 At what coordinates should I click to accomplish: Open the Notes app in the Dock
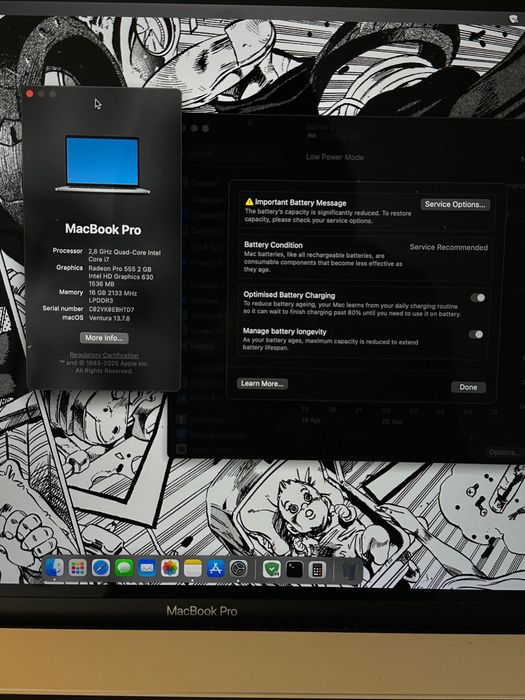(x=193, y=568)
